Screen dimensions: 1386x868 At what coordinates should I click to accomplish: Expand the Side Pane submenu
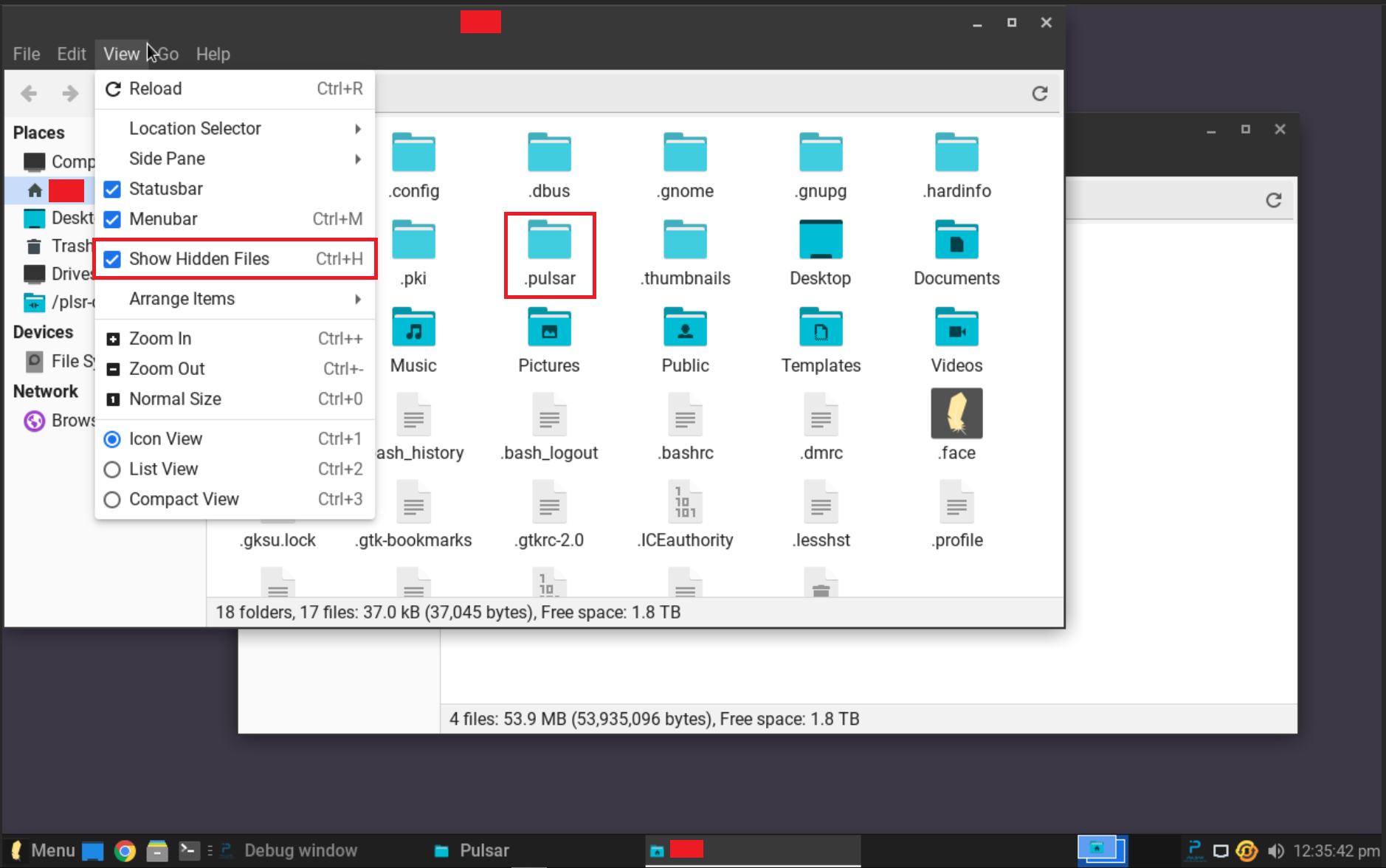pyautogui.click(x=167, y=158)
